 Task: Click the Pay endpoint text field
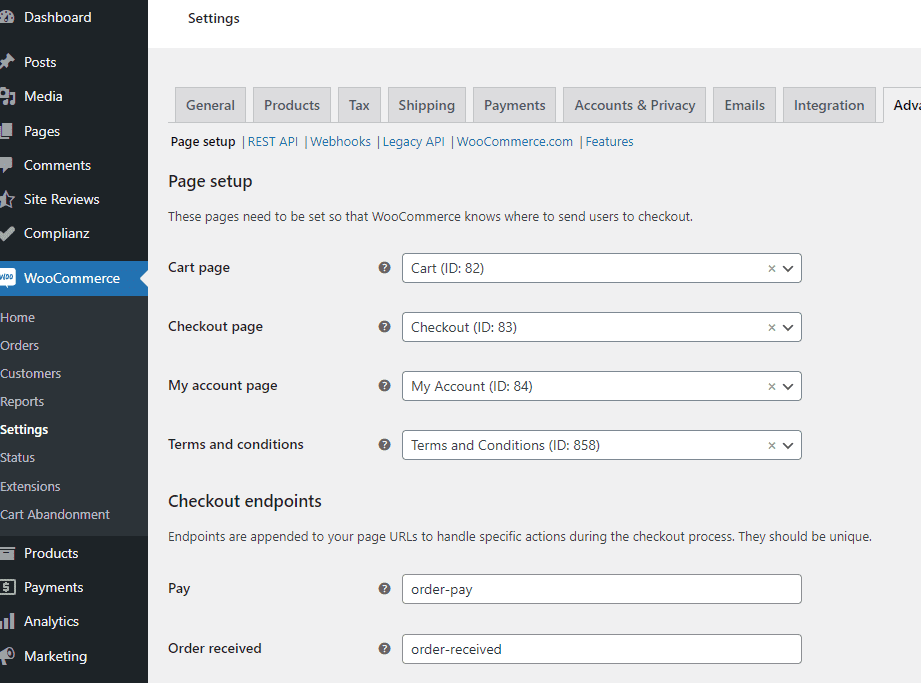(601, 589)
